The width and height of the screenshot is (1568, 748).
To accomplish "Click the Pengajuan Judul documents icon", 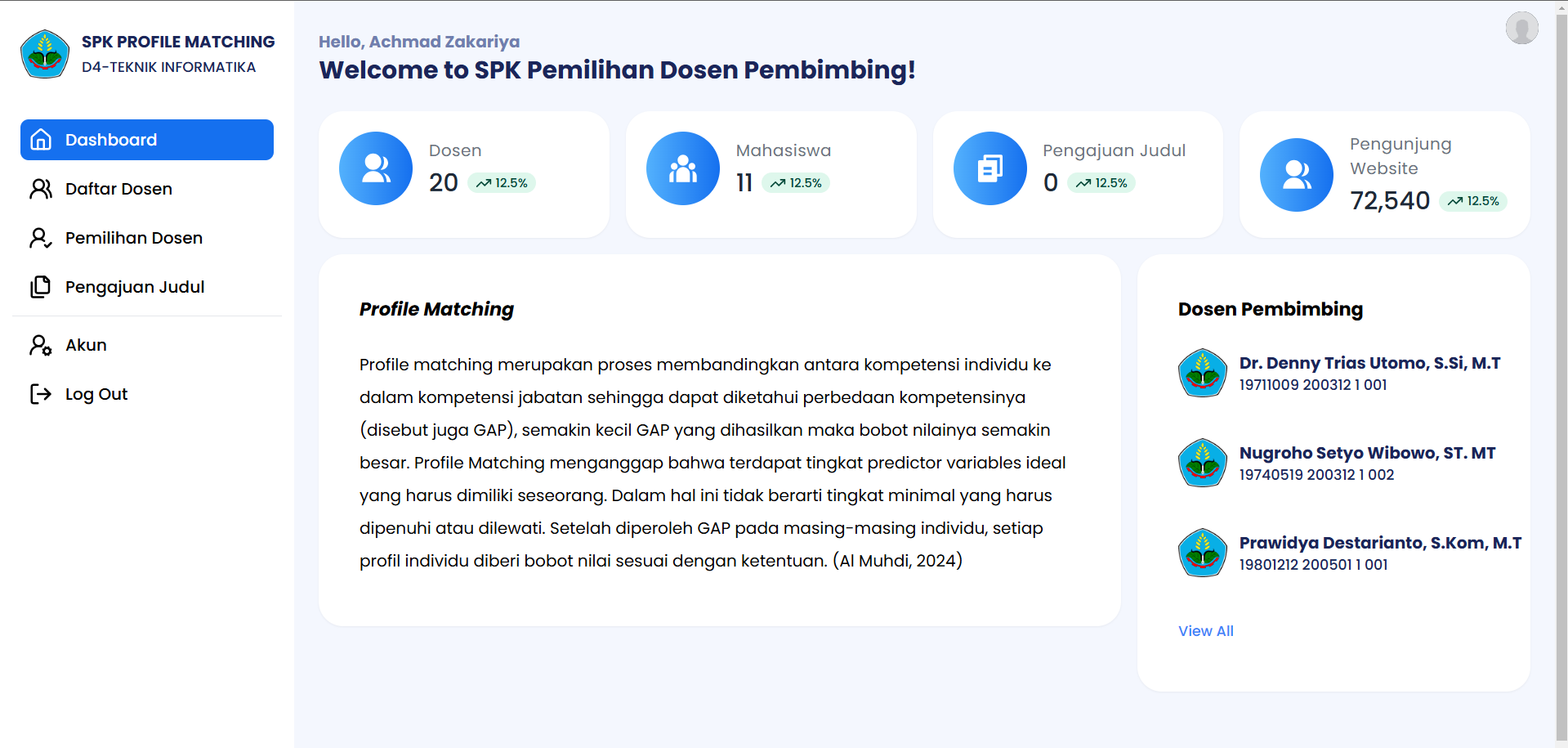I will [41, 287].
